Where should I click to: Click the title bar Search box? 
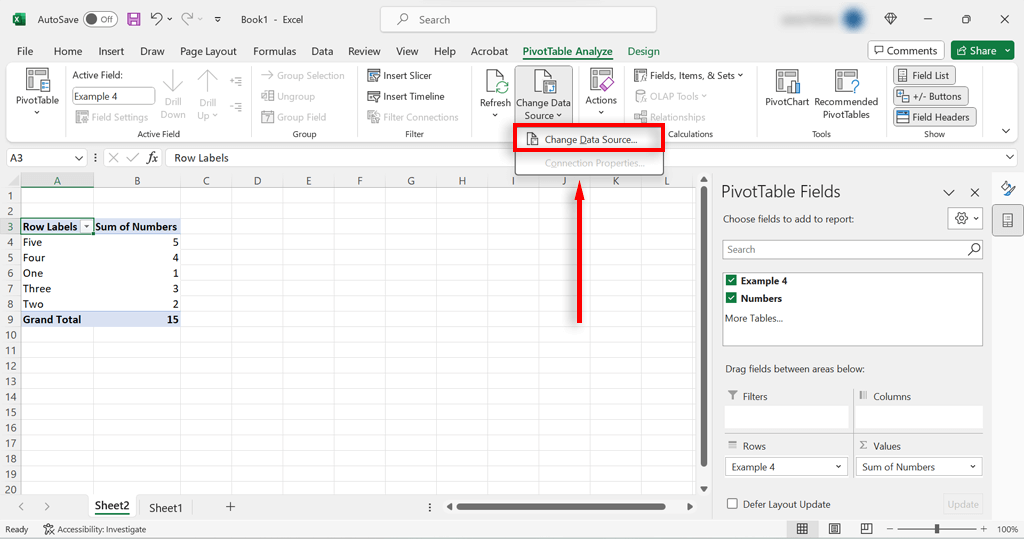519,20
